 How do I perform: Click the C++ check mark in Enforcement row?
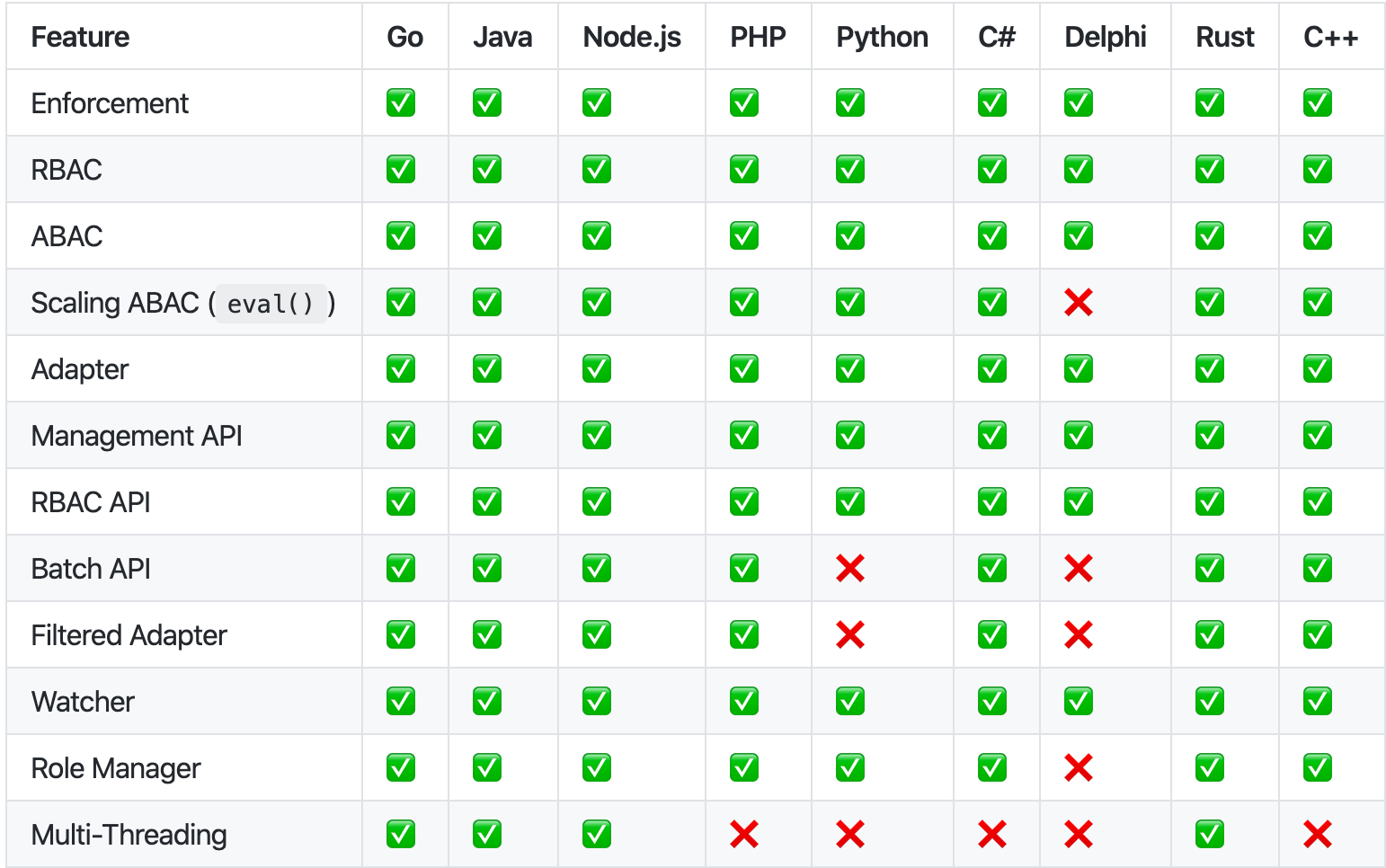tap(1318, 103)
